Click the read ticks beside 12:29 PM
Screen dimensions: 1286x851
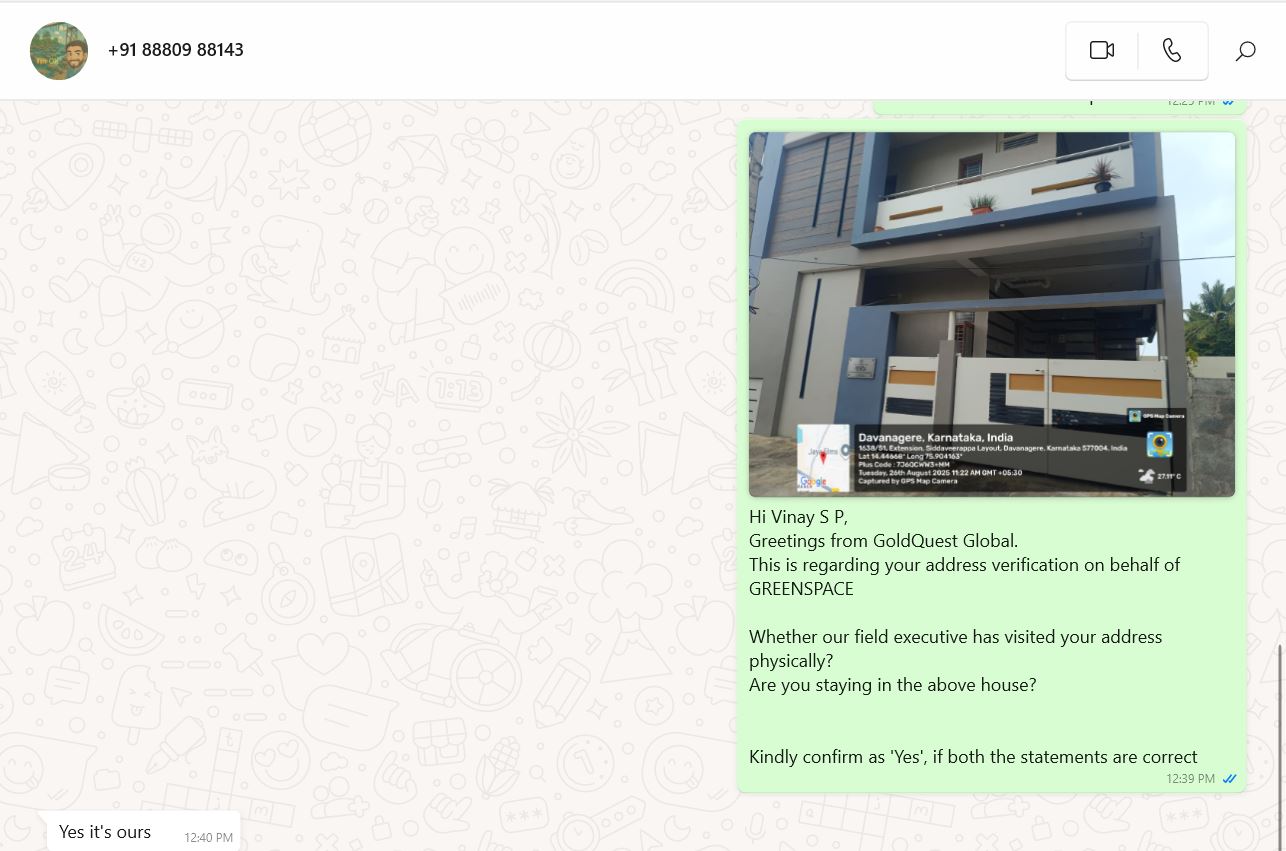[1228, 101]
